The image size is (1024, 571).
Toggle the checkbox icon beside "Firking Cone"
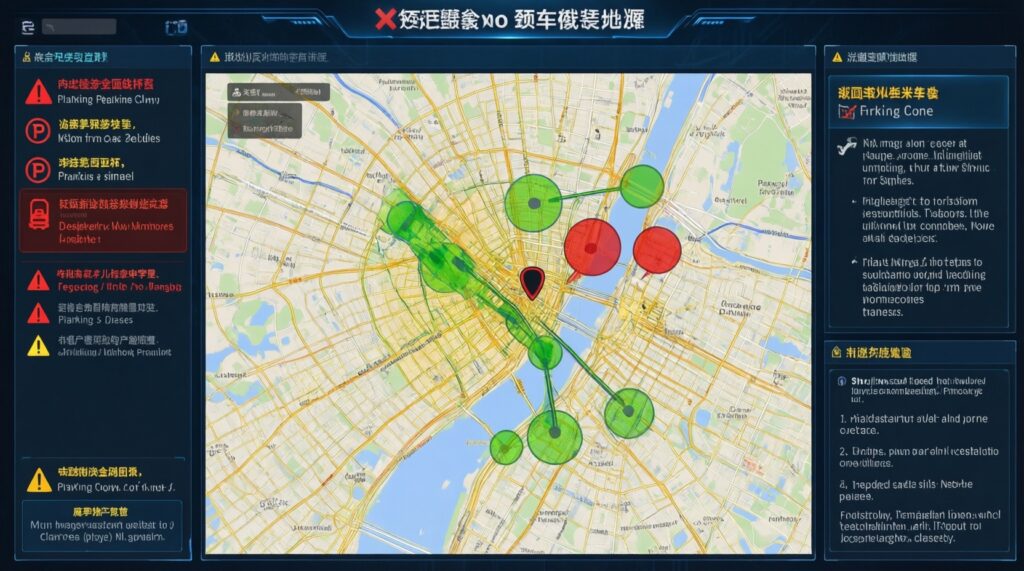(845, 112)
